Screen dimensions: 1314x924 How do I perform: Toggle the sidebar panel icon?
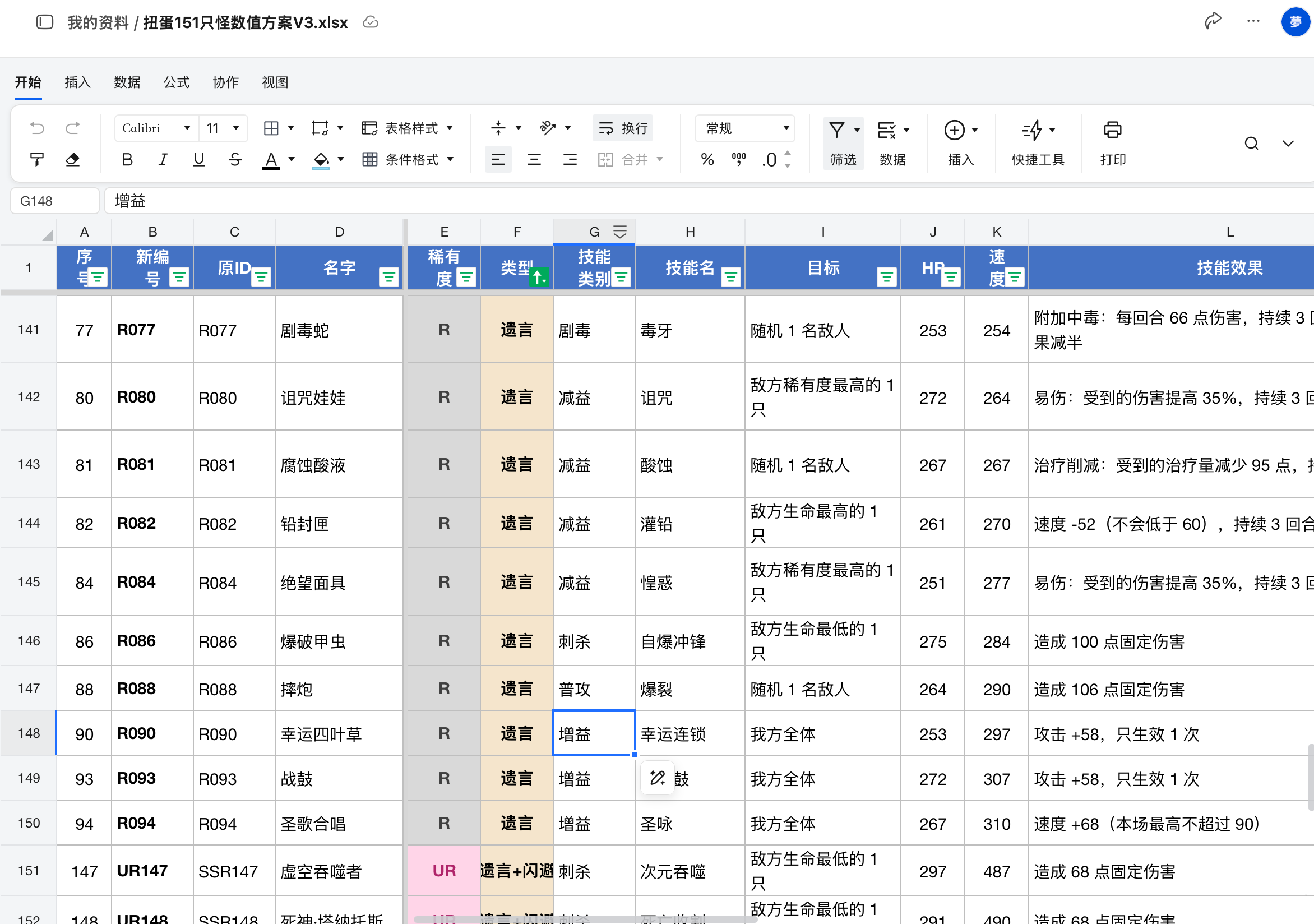pyautogui.click(x=45, y=22)
